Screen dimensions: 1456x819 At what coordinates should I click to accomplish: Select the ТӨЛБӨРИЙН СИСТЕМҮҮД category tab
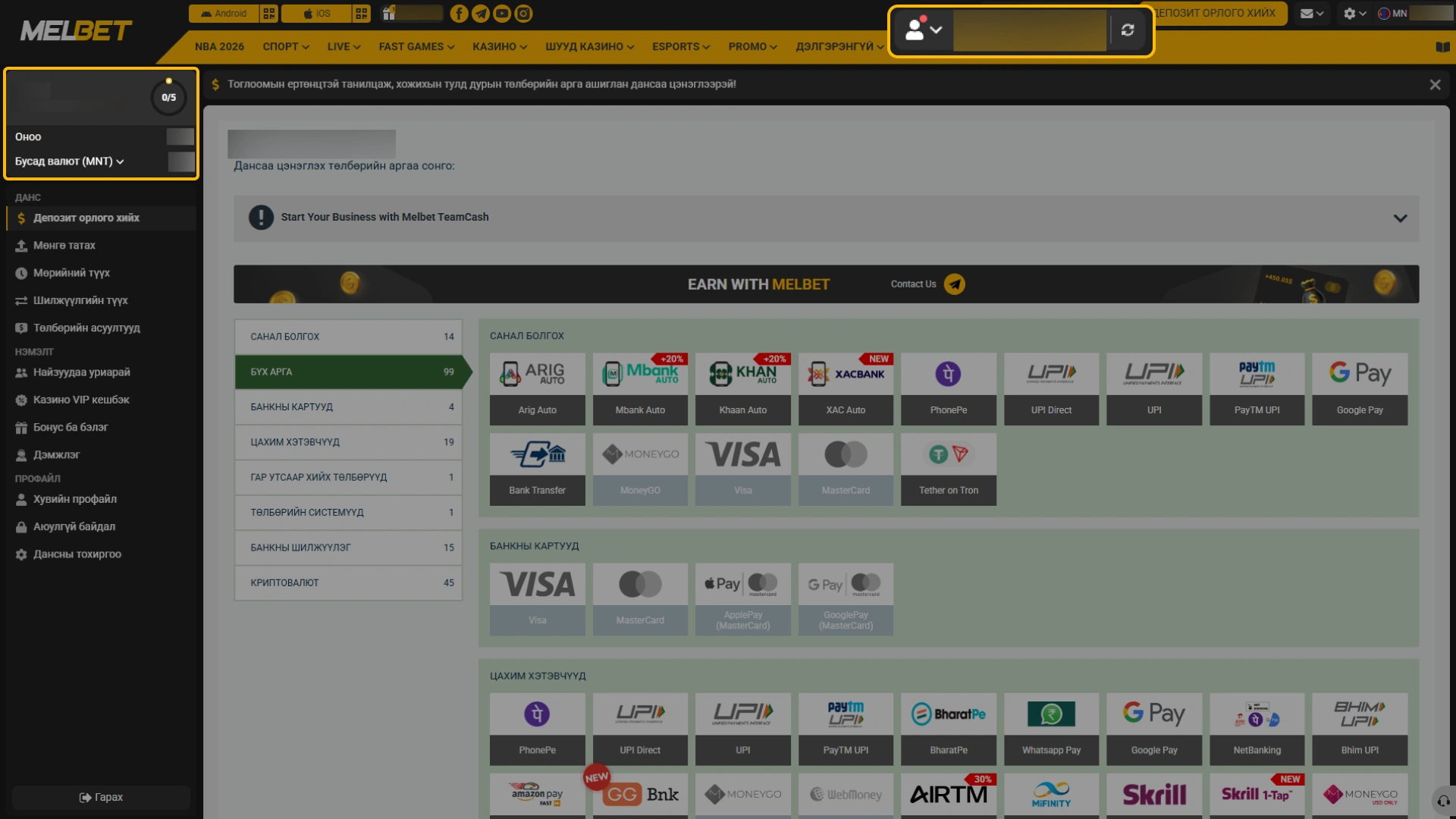tap(349, 513)
